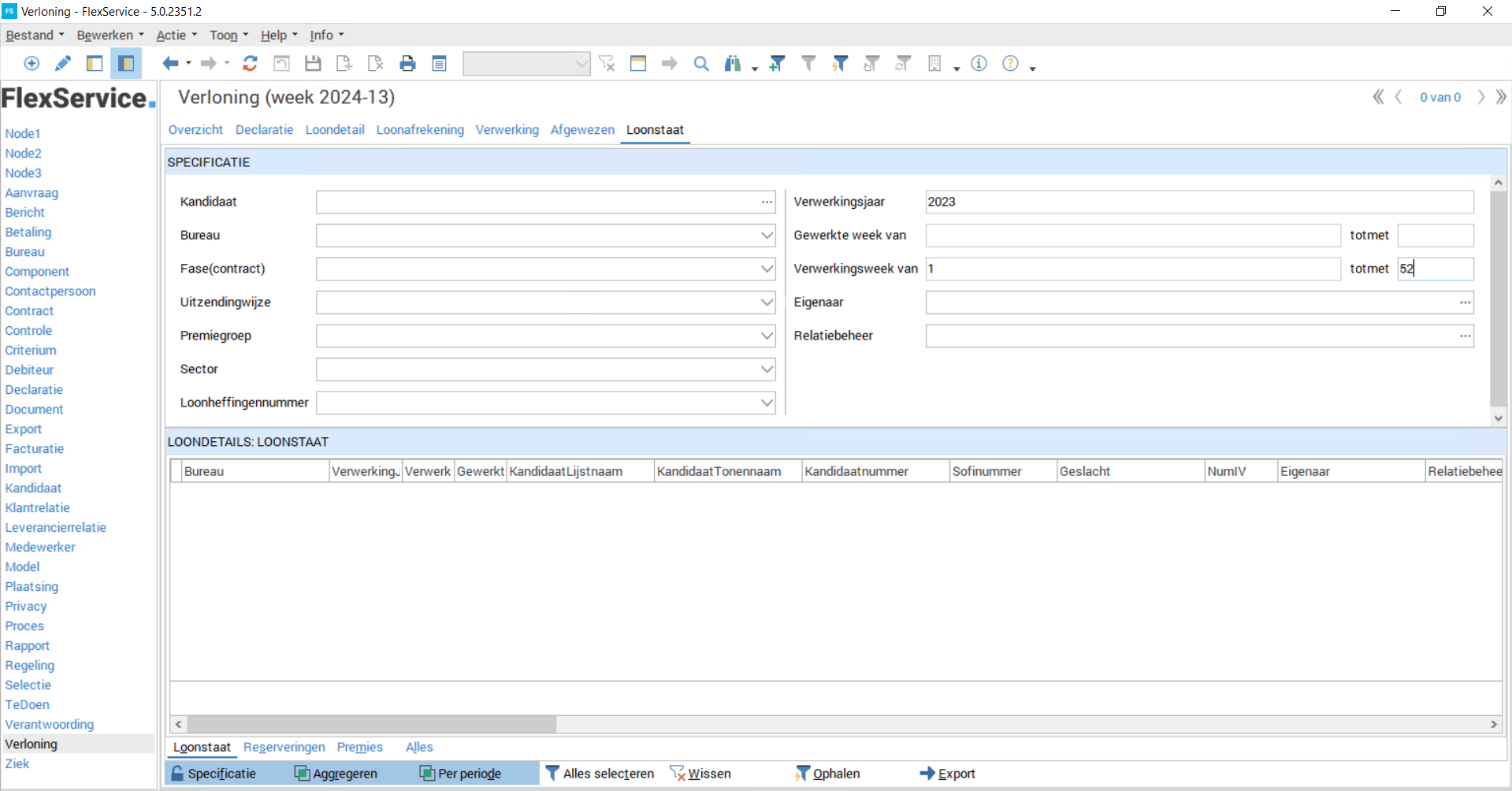
Task: Click the refresh arrows icon
Action: pos(250,64)
